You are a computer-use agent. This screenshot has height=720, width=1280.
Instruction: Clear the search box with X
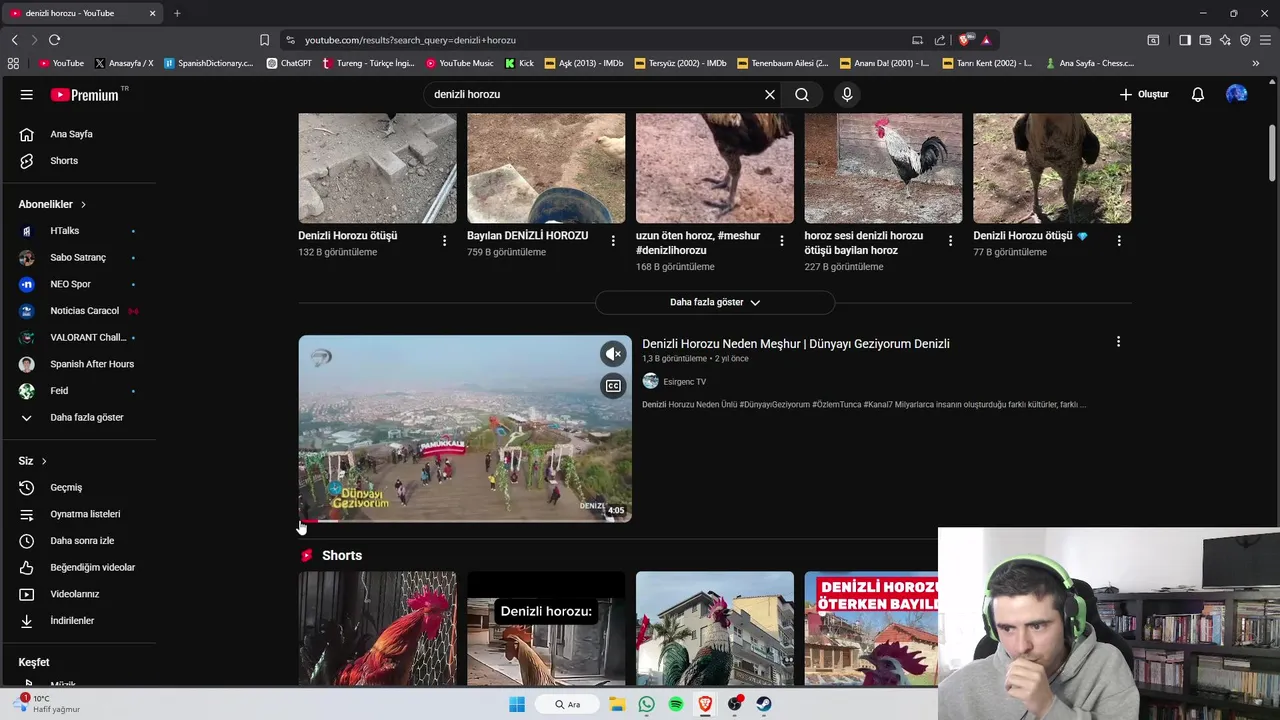click(770, 94)
